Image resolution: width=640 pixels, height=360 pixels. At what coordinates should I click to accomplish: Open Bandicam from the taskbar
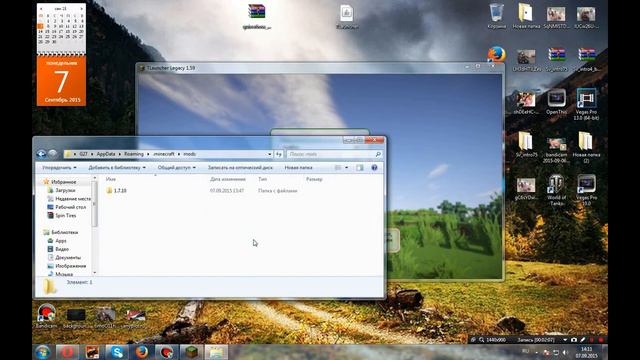[166, 352]
